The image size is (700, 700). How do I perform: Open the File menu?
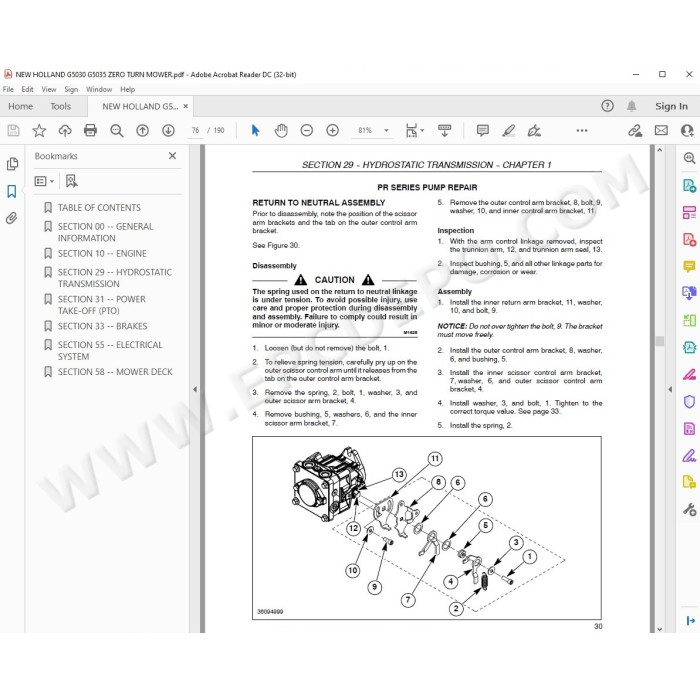pyautogui.click(x=8, y=89)
